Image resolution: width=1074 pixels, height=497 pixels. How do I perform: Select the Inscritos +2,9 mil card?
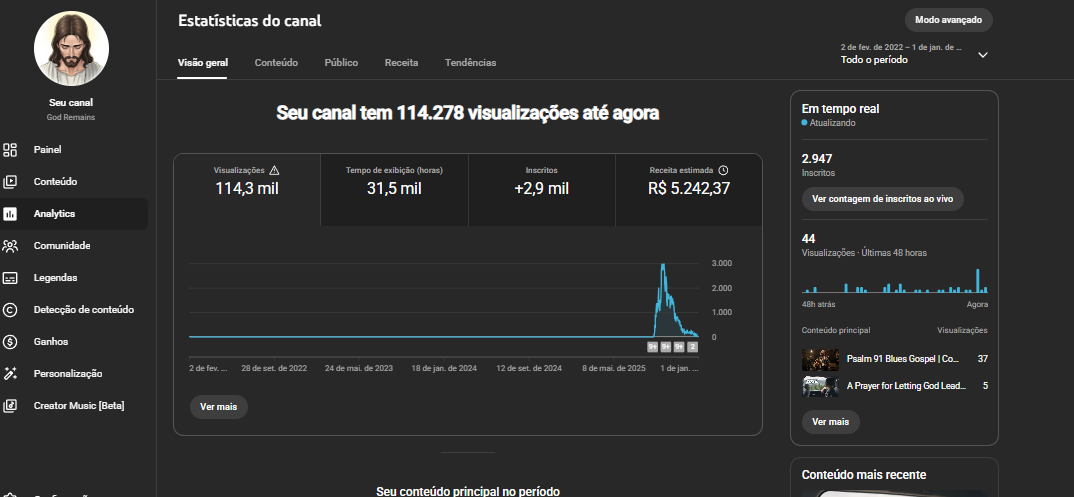(x=542, y=190)
